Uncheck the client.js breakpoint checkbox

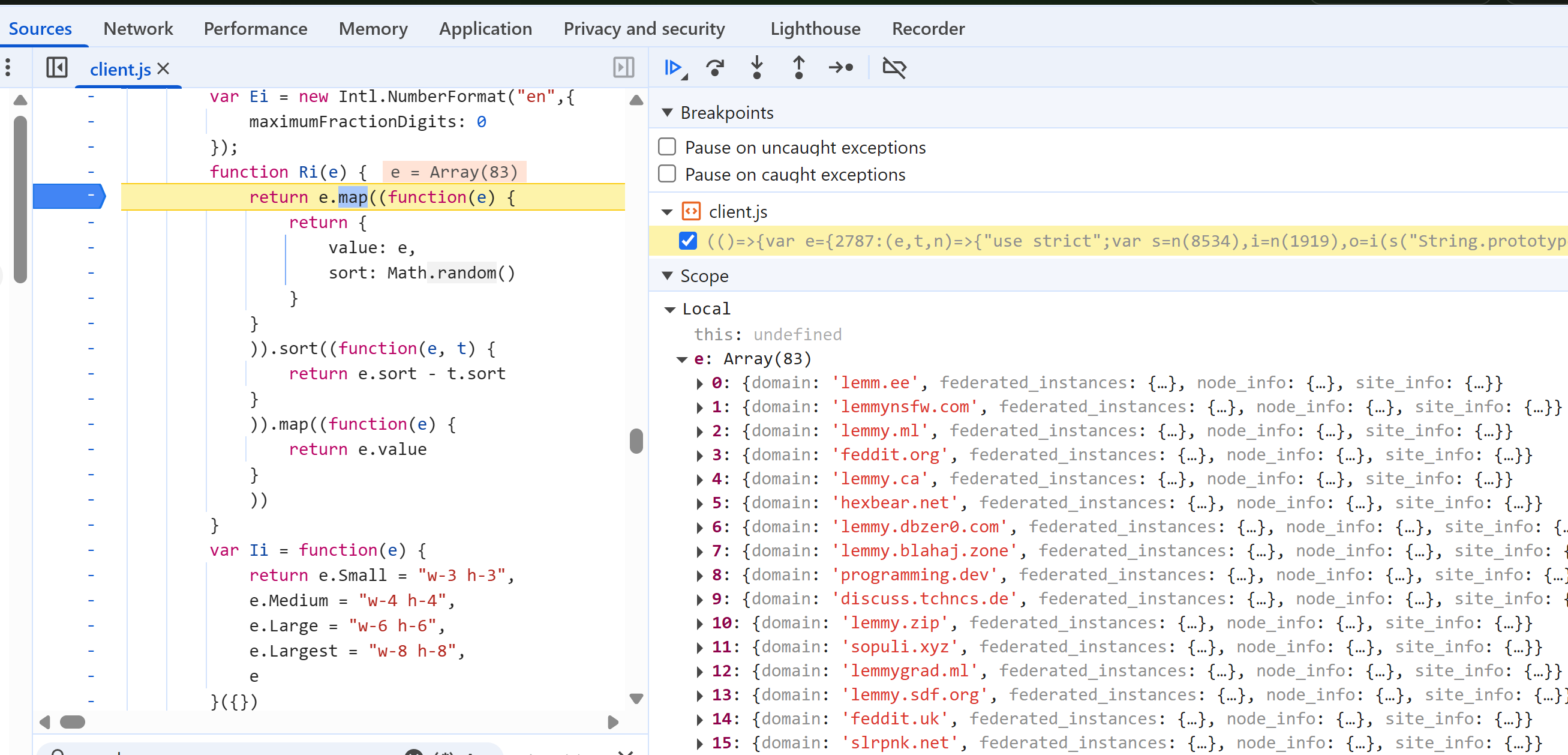click(688, 241)
